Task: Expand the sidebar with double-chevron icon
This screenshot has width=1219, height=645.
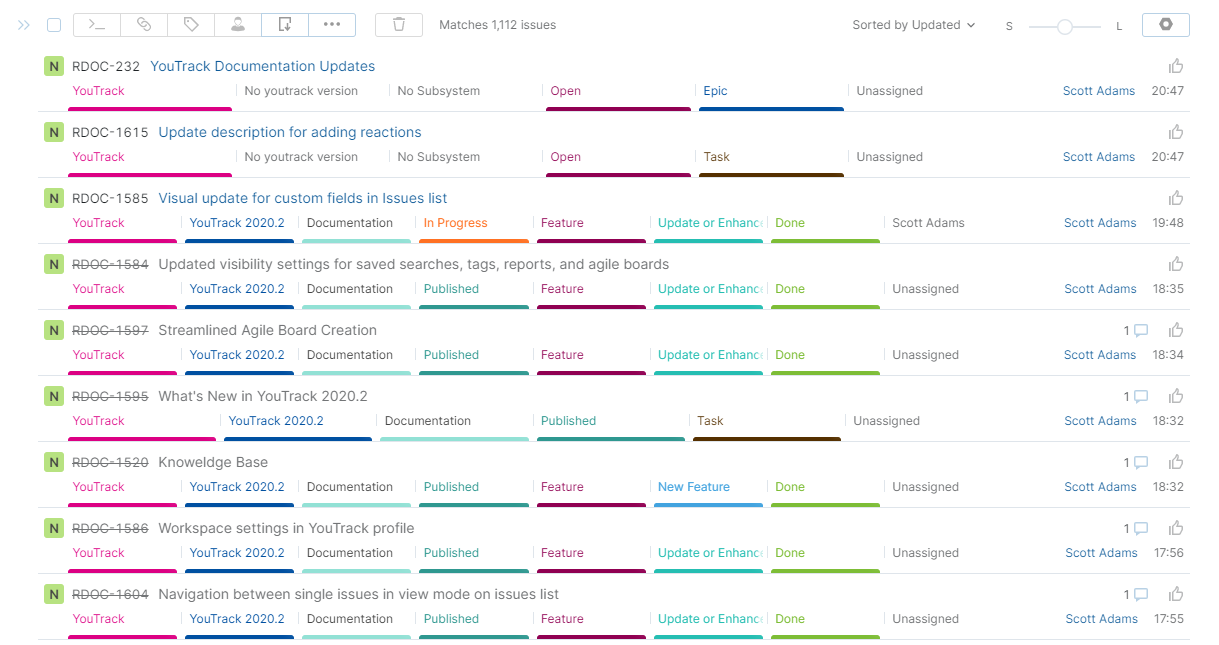Action: [24, 25]
